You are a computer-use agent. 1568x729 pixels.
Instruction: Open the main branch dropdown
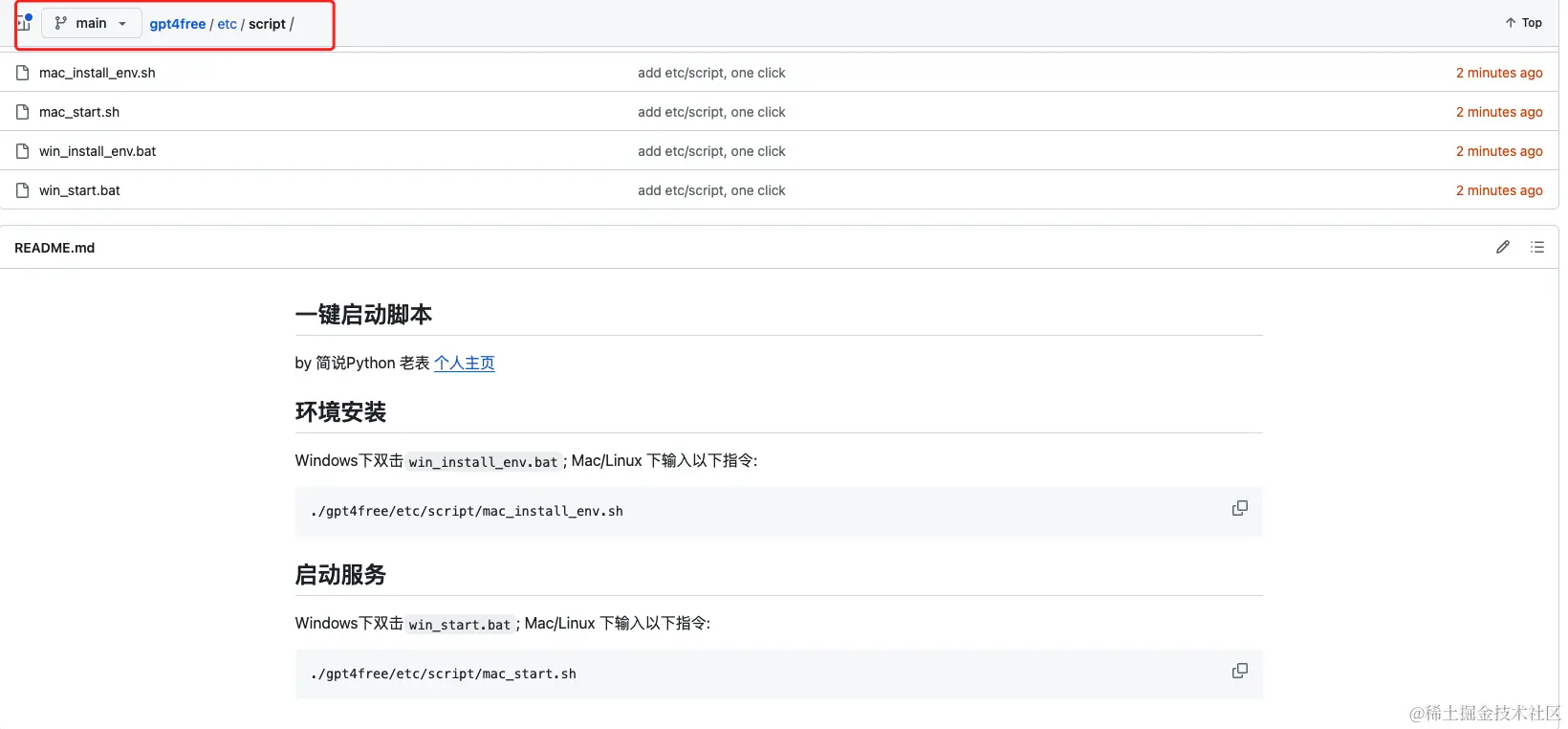pos(91,23)
